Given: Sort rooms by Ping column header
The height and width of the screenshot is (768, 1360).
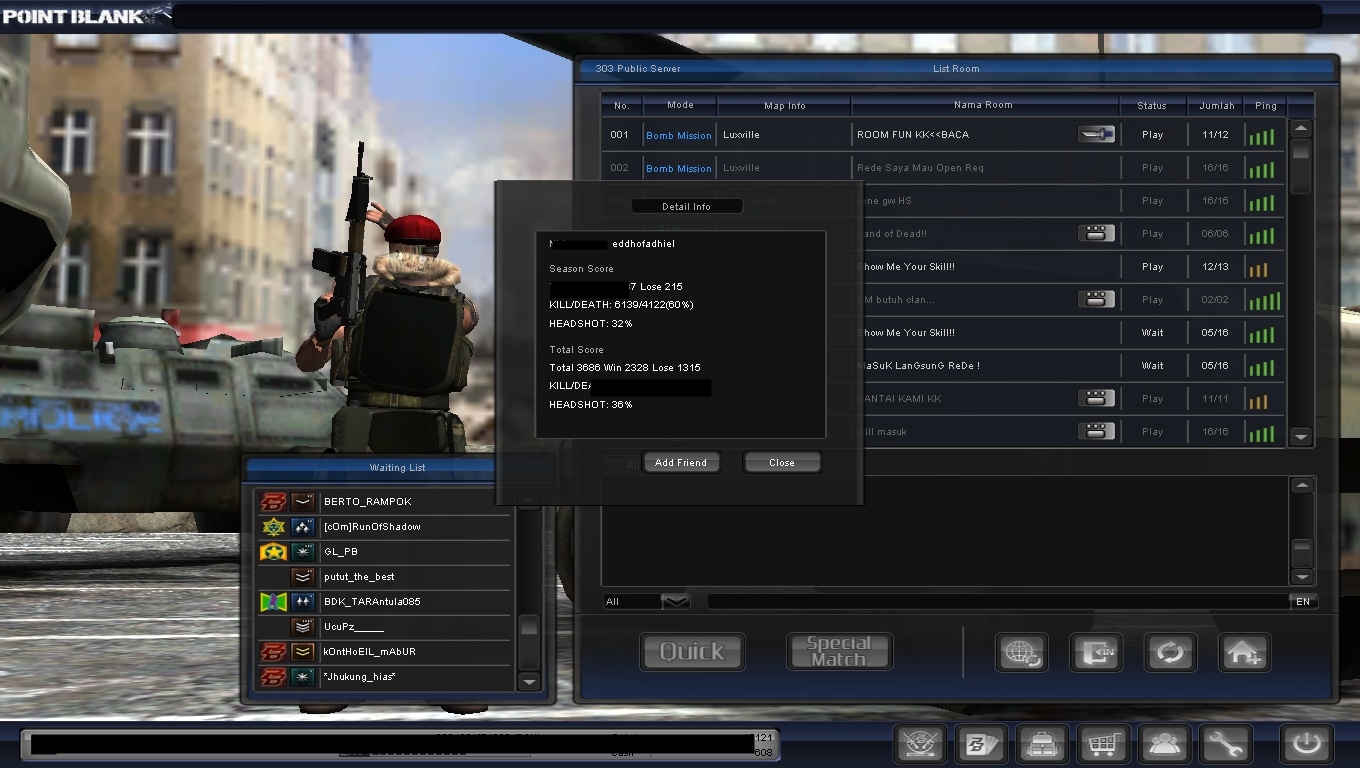Looking at the screenshot, I should pyautogui.click(x=1266, y=105).
